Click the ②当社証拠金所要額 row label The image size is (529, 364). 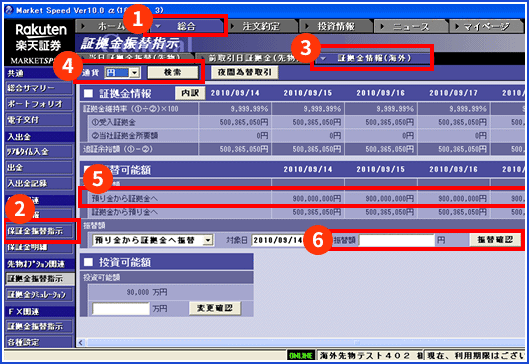tap(125, 136)
